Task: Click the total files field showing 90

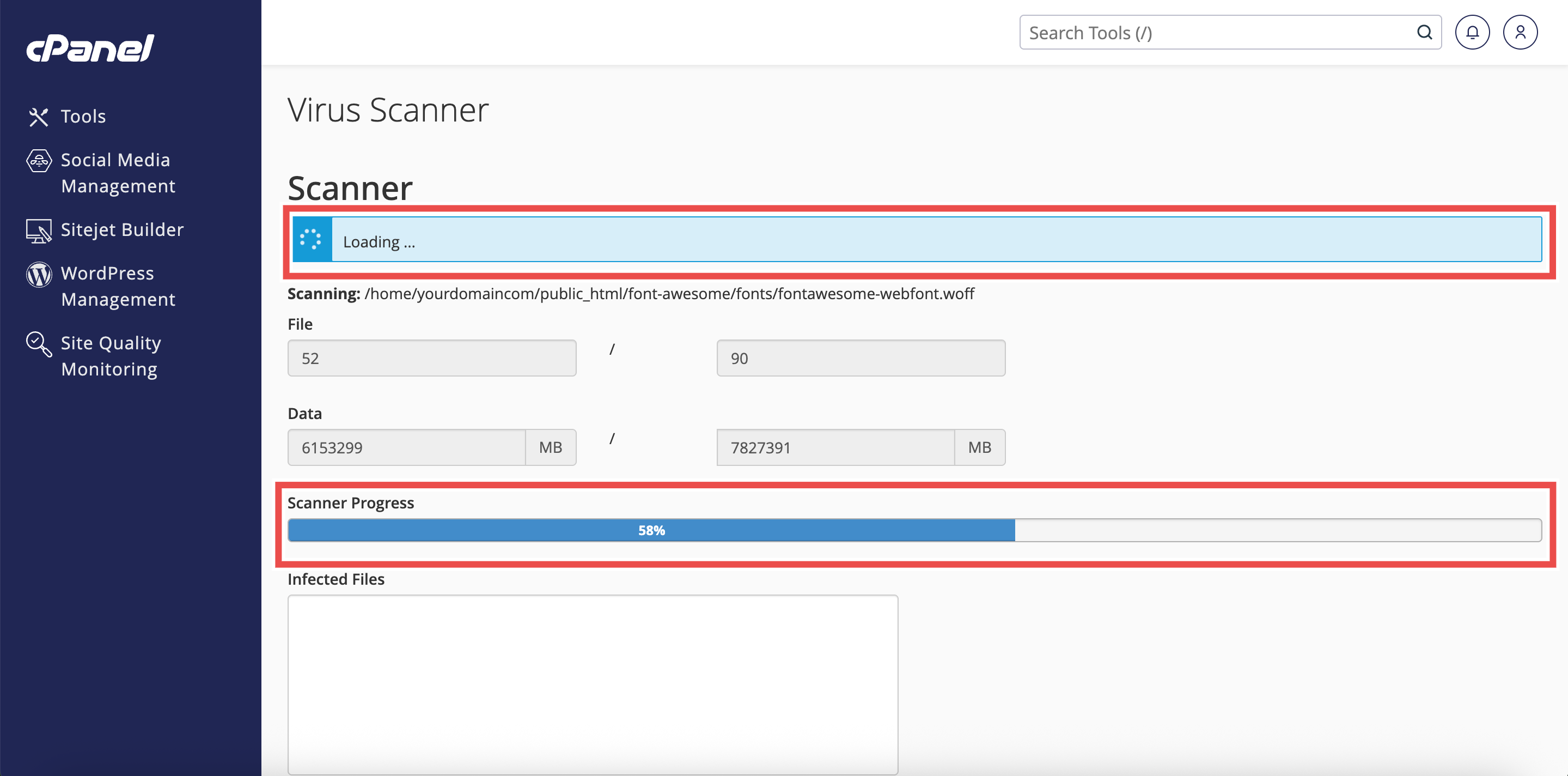Action: (x=861, y=358)
